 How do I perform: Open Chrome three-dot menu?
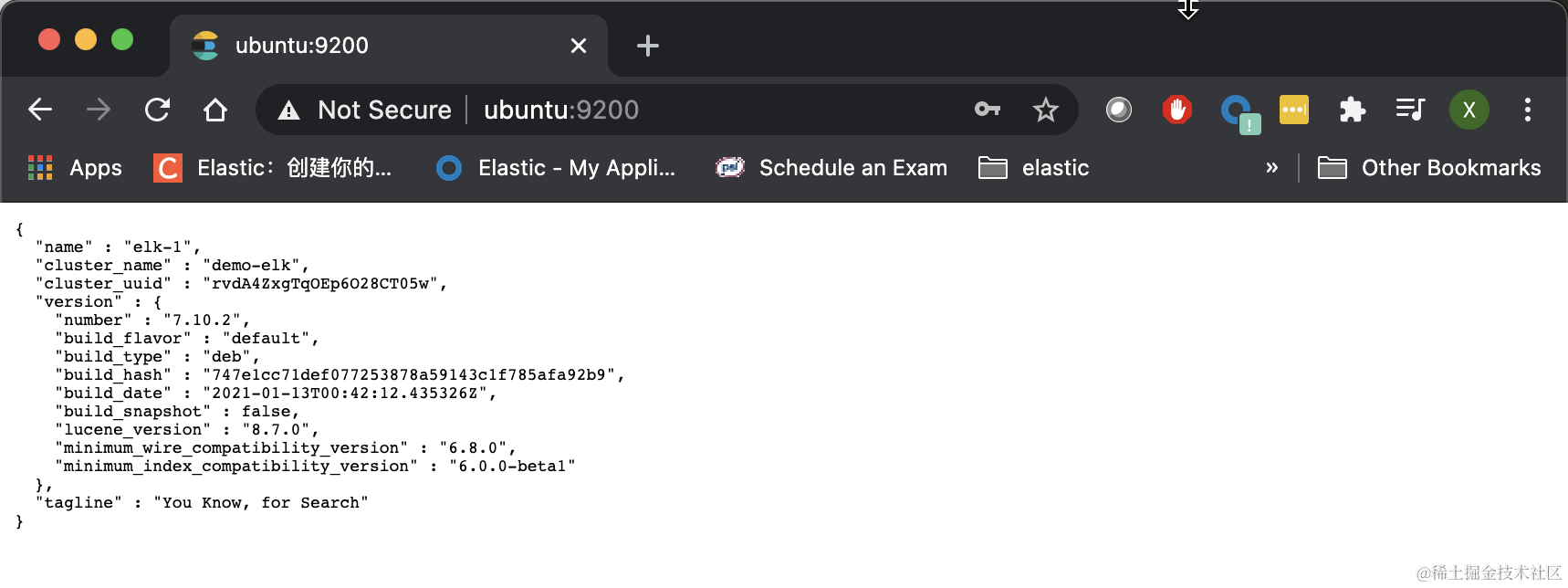1527,110
